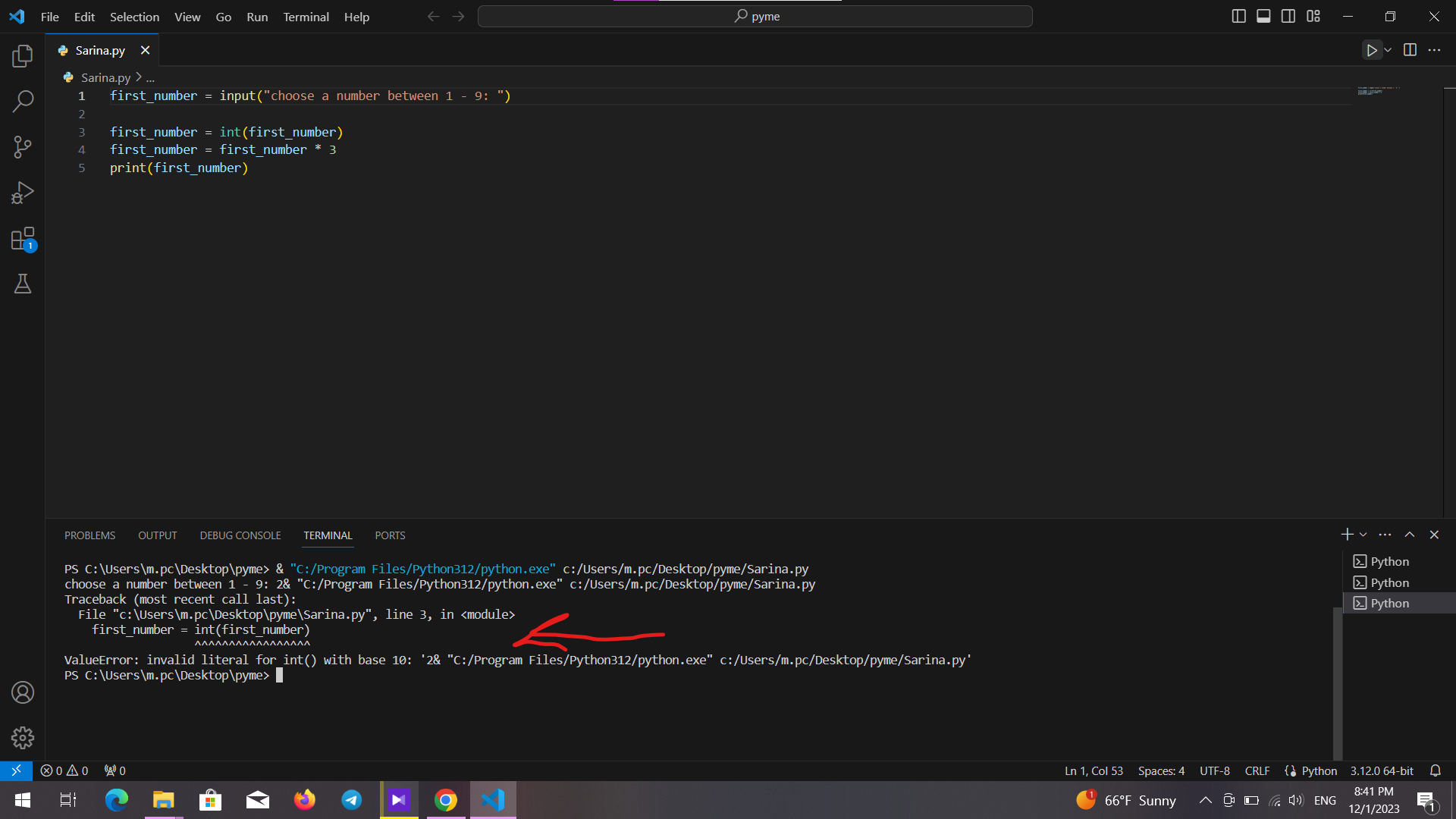Open the terminal panel Views and More Actions ellipsis
The height and width of the screenshot is (819, 1456).
1385,535
